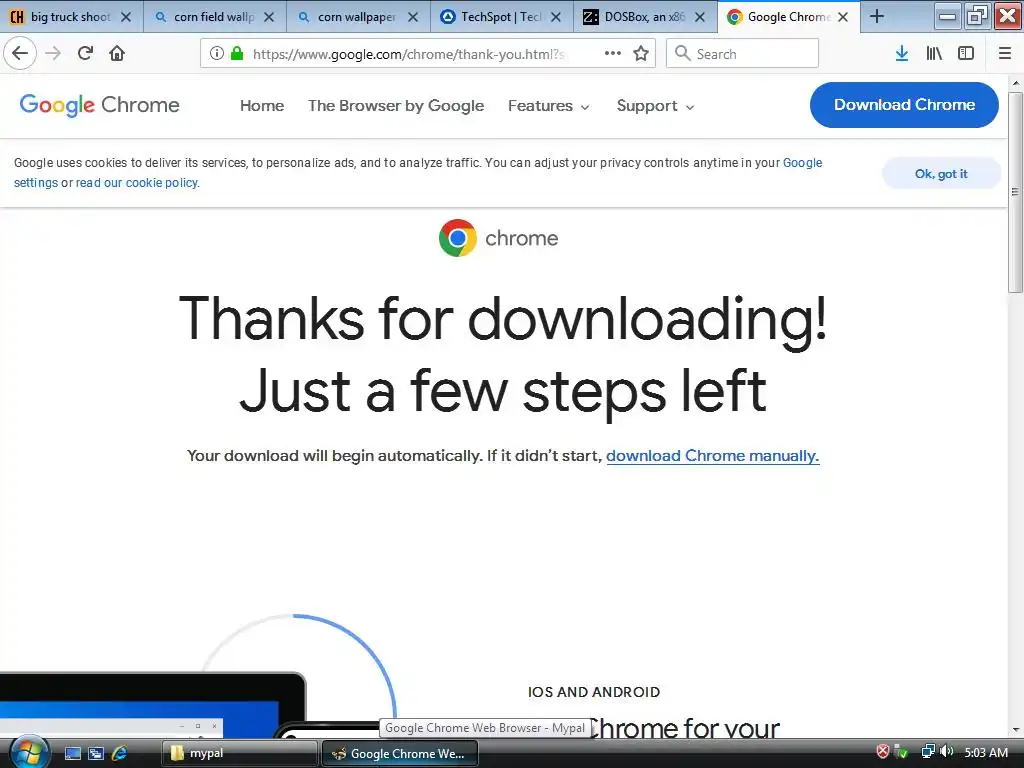Expand the Support dropdown menu
This screenshot has height=768, width=1024.
655,106
